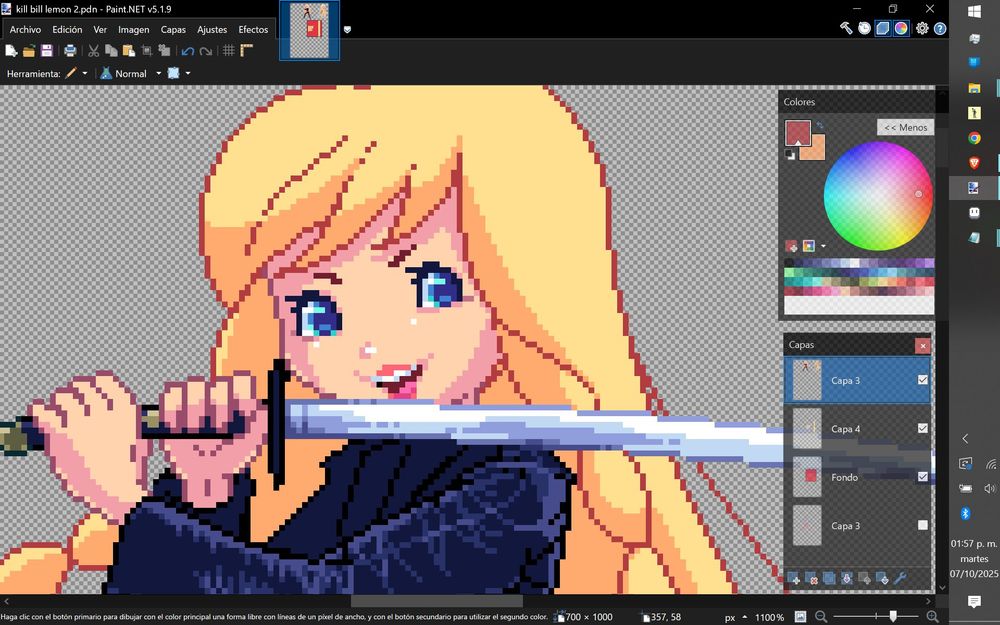Expand the pencil tool chooser dropdown
Screen dimensions: 1000x625
[x=85, y=73]
